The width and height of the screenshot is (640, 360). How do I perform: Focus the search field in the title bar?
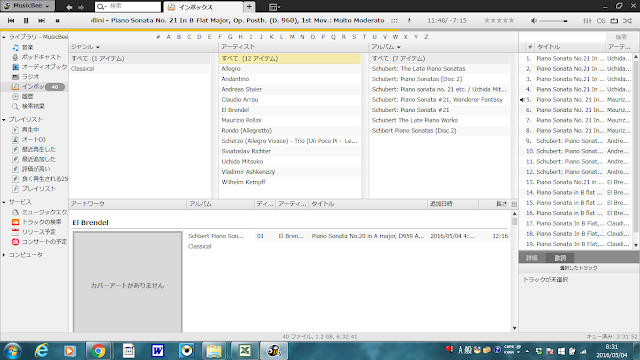tap(128, 7)
